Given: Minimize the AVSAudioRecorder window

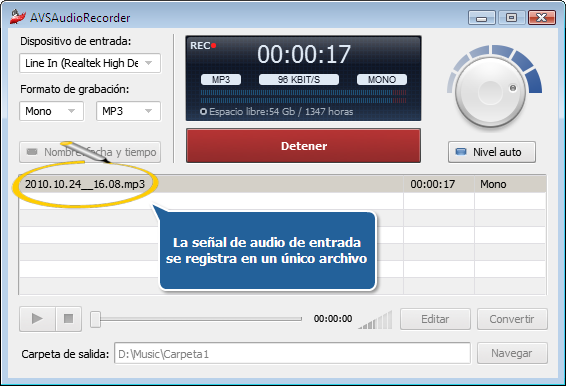Looking at the screenshot, I should click(481, 18).
